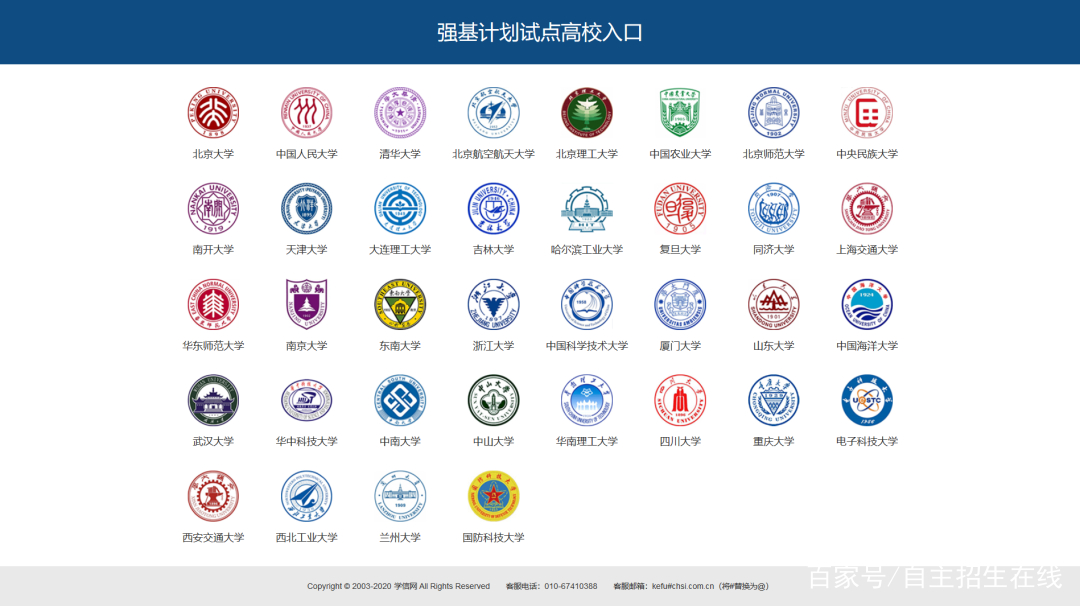Open the 上海交通大学 text link
The image size is (1080, 606).
[x=866, y=250]
